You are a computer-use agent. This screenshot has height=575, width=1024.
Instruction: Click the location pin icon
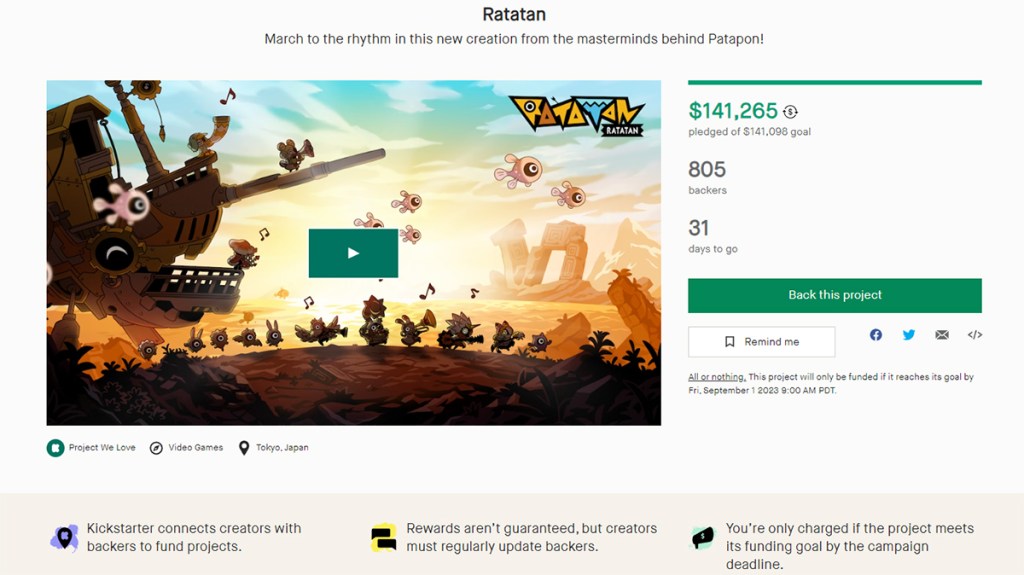pyautogui.click(x=244, y=448)
